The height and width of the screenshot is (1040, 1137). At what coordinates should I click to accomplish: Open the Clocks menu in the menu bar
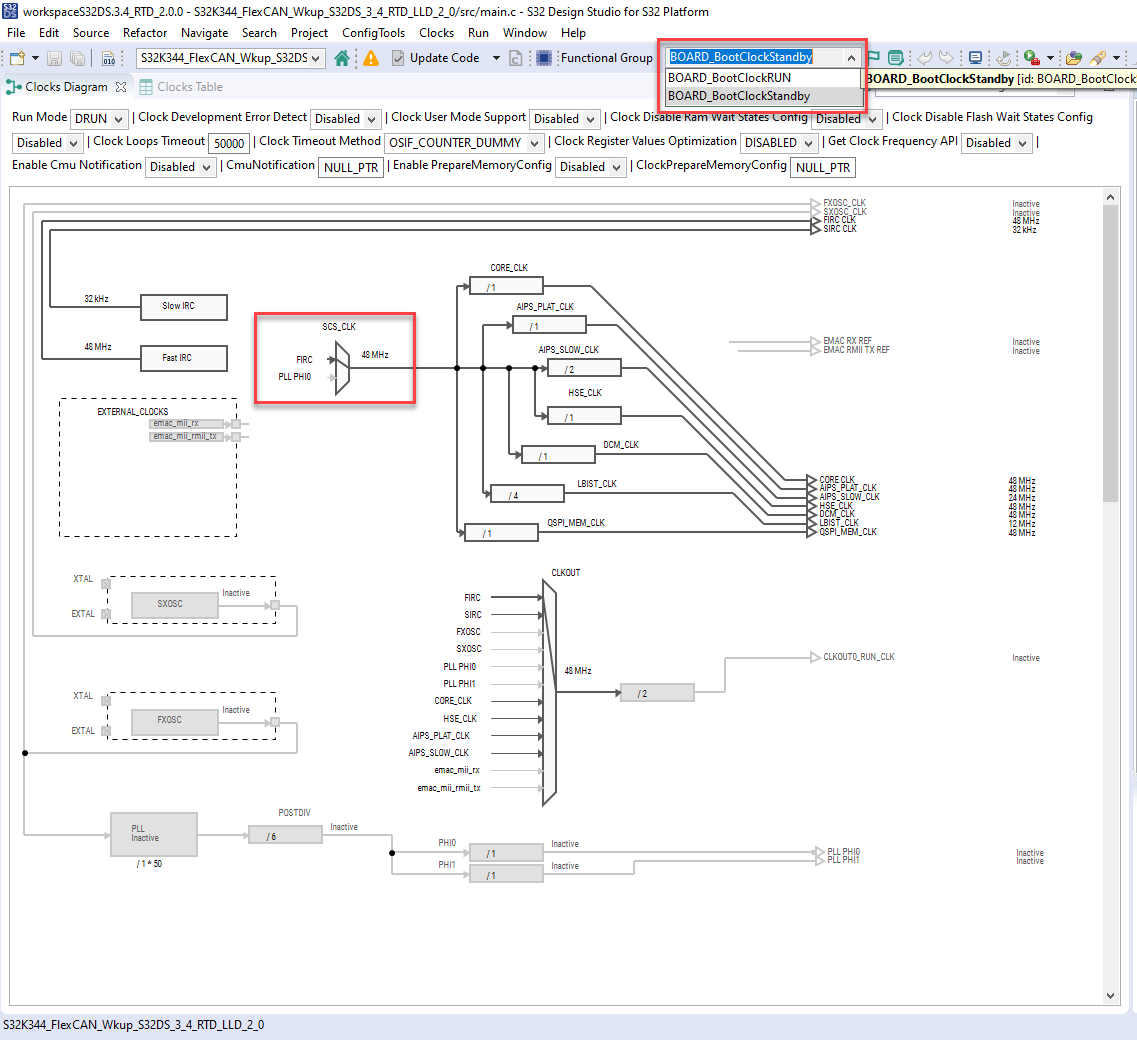pyautogui.click(x=436, y=33)
